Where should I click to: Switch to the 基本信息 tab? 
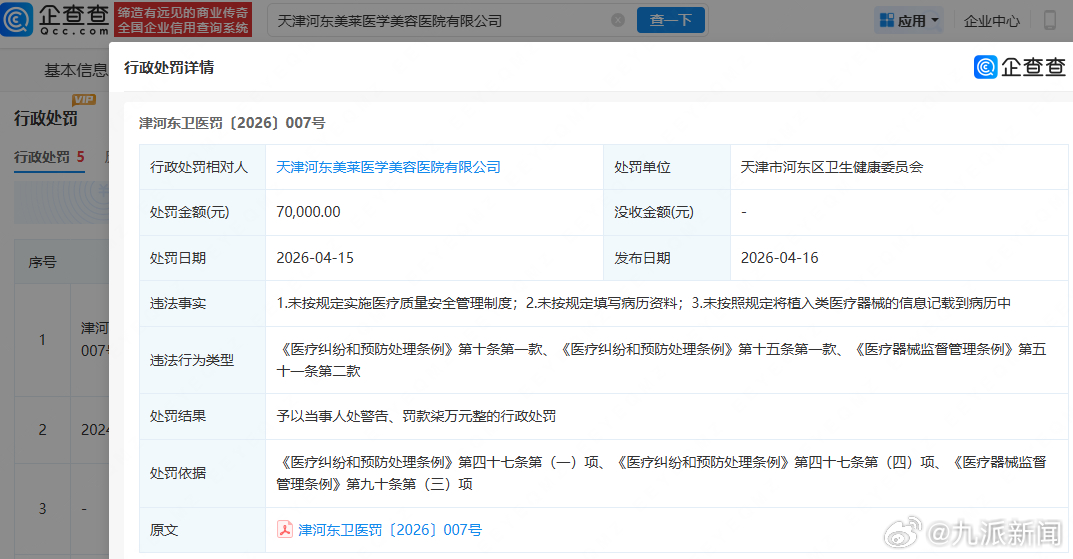click(x=74, y=71)
